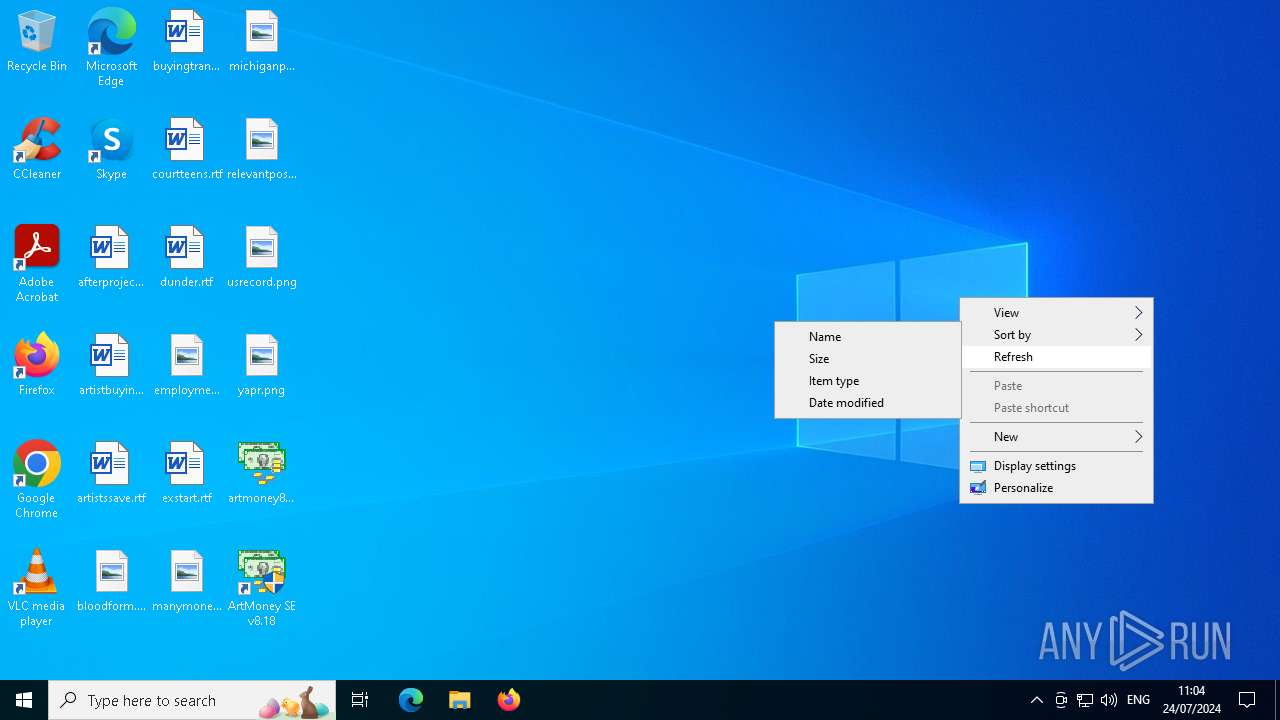Select the buyingtran... Word document icon
This screenshot has height=720, width=1280.
tap(186, 42)
